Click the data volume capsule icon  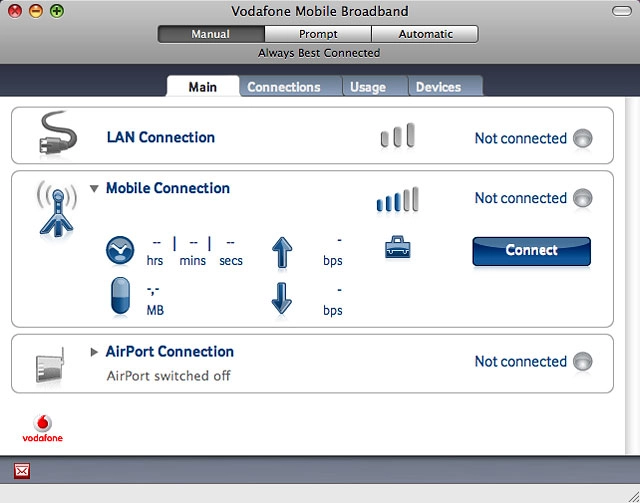(x=120, y=297)
